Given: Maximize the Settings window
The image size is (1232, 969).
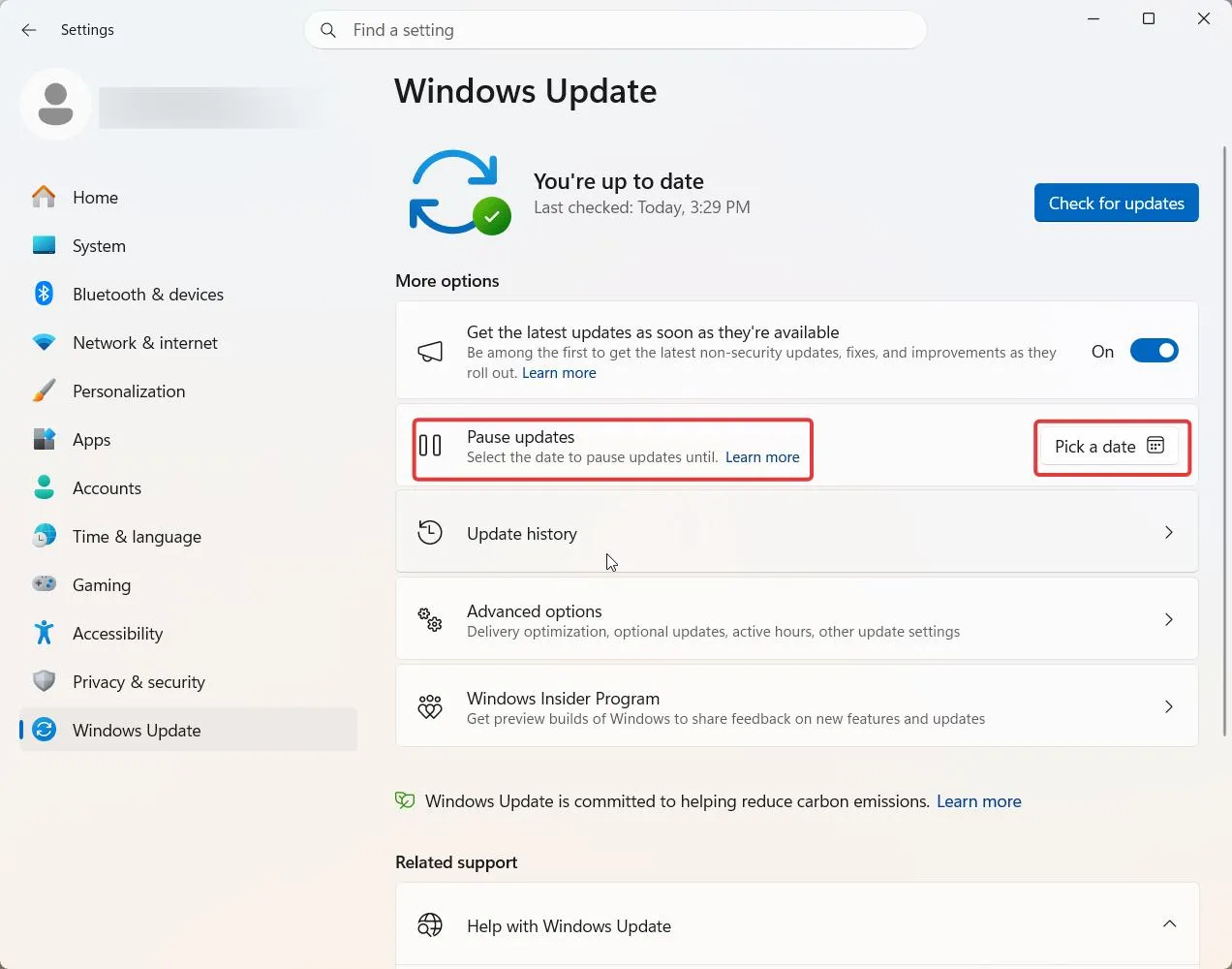Looking at the screenshot, I should pyautogui.click(x=1149, y=18).
